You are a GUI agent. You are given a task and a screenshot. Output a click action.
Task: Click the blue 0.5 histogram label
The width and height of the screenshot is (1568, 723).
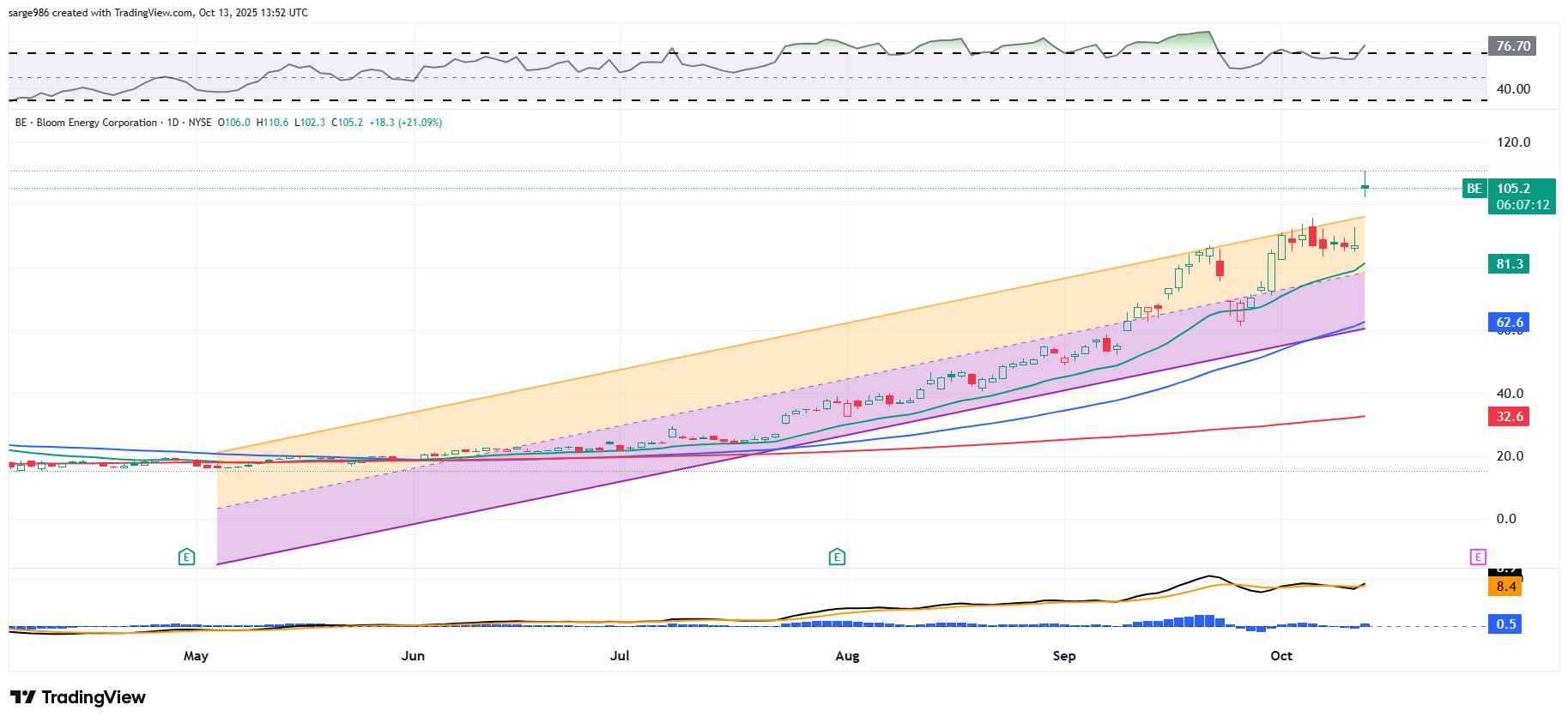click(1505, 624)
